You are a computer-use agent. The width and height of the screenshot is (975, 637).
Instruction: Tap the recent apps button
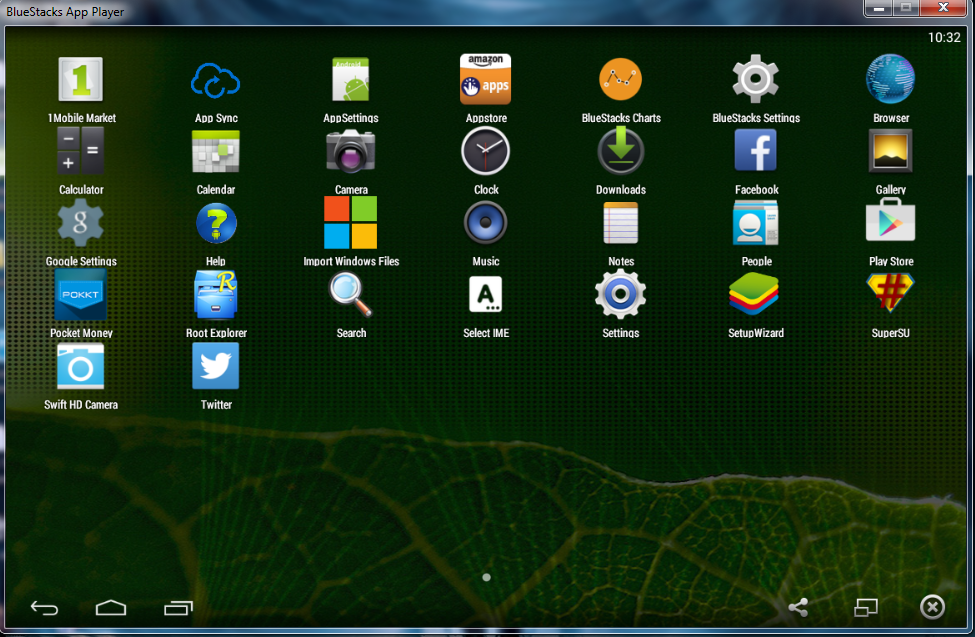(x=178, y=608)
